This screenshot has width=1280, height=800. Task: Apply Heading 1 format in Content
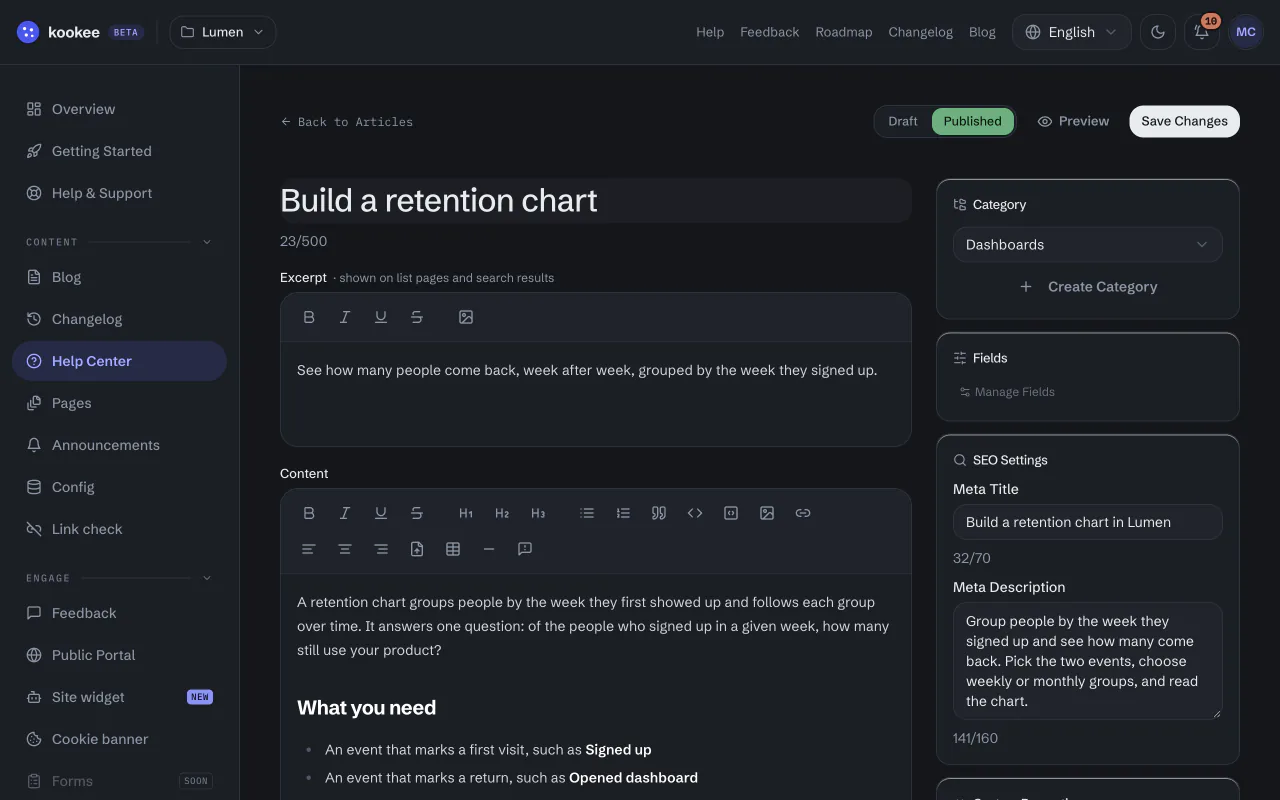point(466,513)
